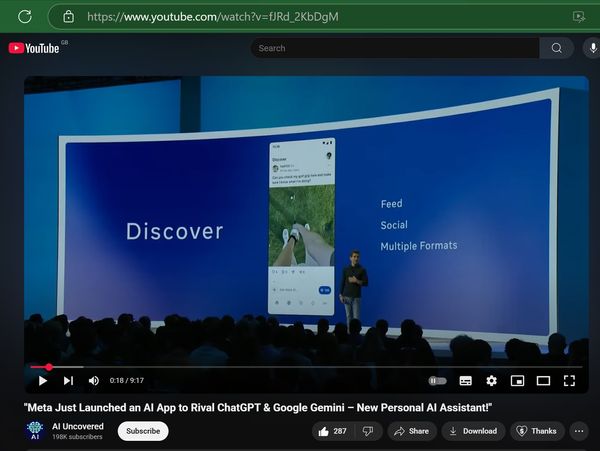This screenshot has height=451, width=600.
Task: Skip to the next video
Action: (68, 381)
